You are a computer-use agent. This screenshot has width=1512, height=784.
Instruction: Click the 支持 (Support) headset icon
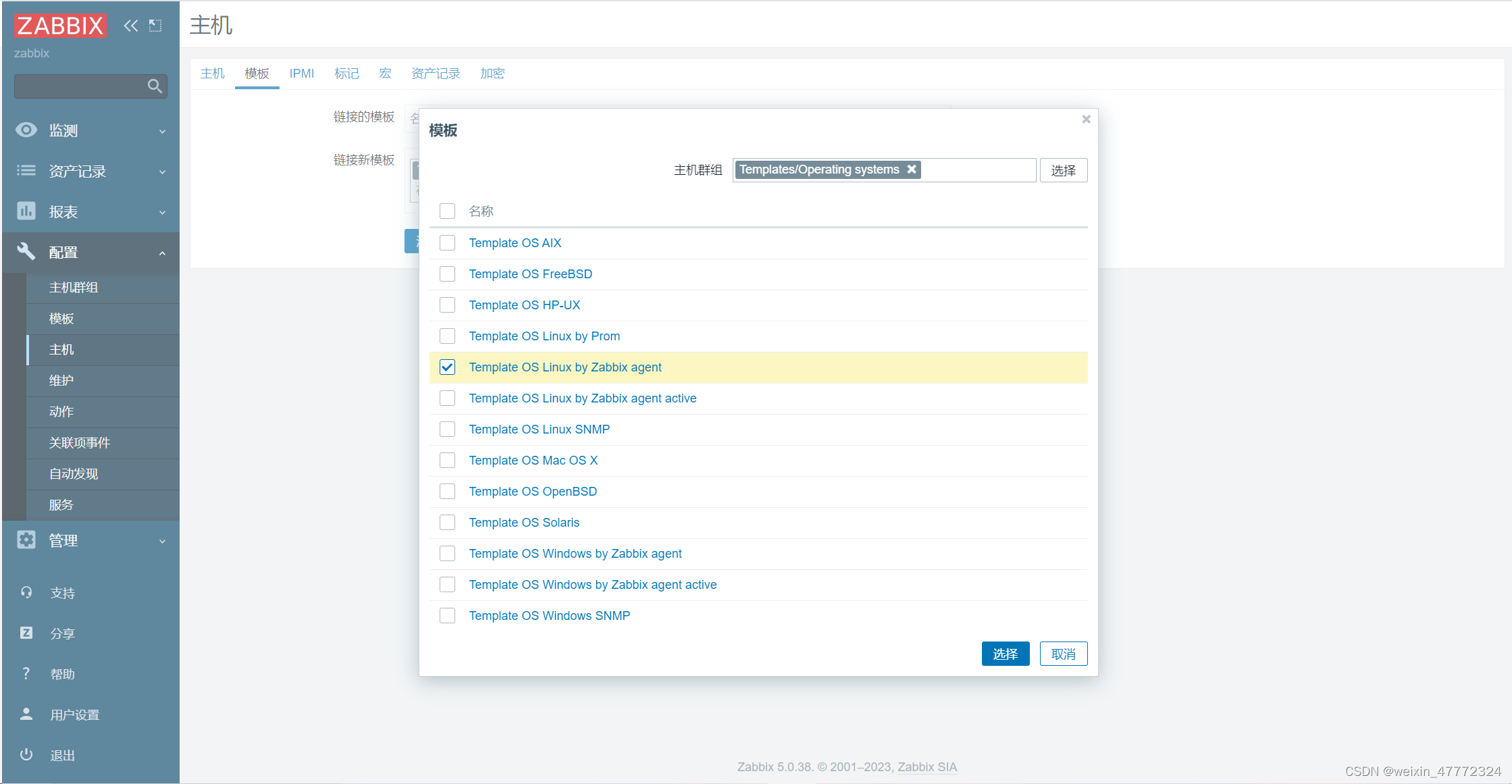(26, 592)
